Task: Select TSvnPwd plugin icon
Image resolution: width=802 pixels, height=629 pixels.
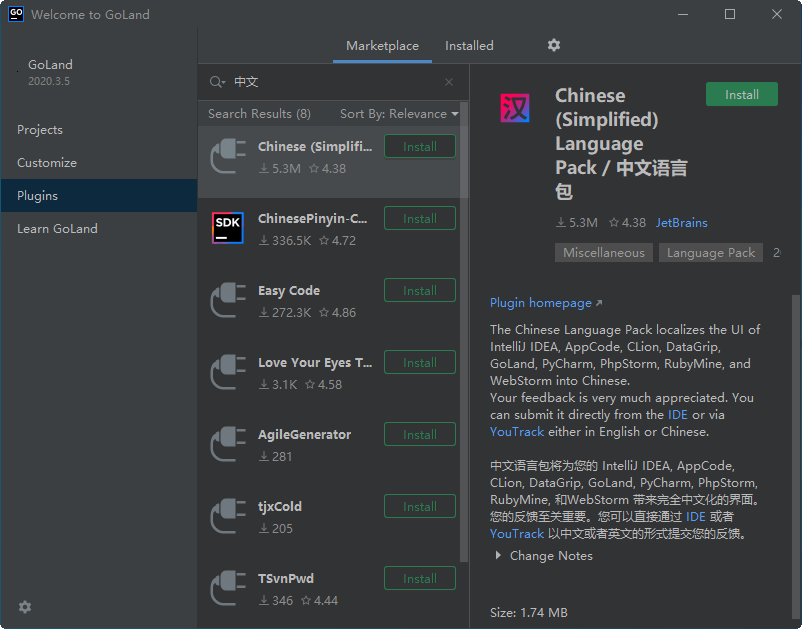Action: coord(228,589)
